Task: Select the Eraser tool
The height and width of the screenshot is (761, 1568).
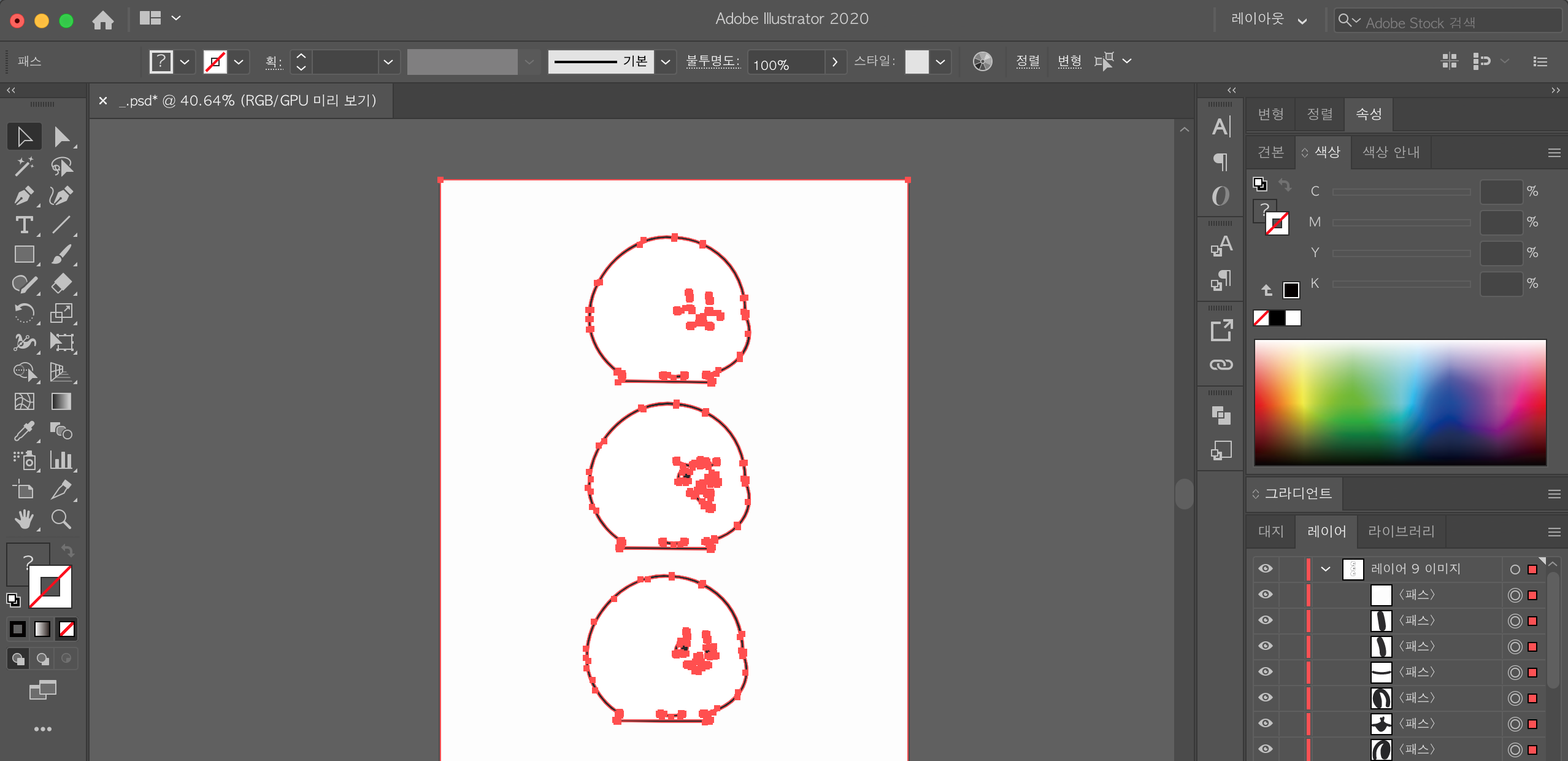Action: pos(61,284)
